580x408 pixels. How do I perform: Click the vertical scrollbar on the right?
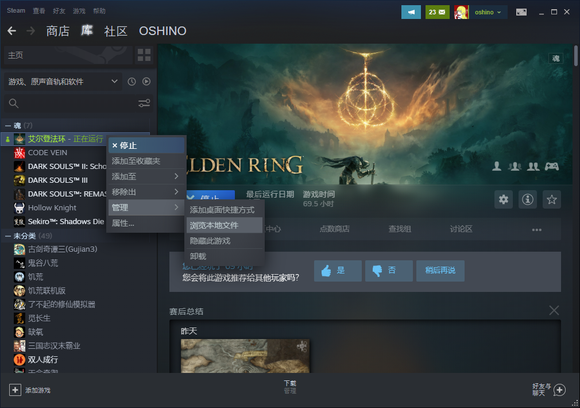point(576,55)
